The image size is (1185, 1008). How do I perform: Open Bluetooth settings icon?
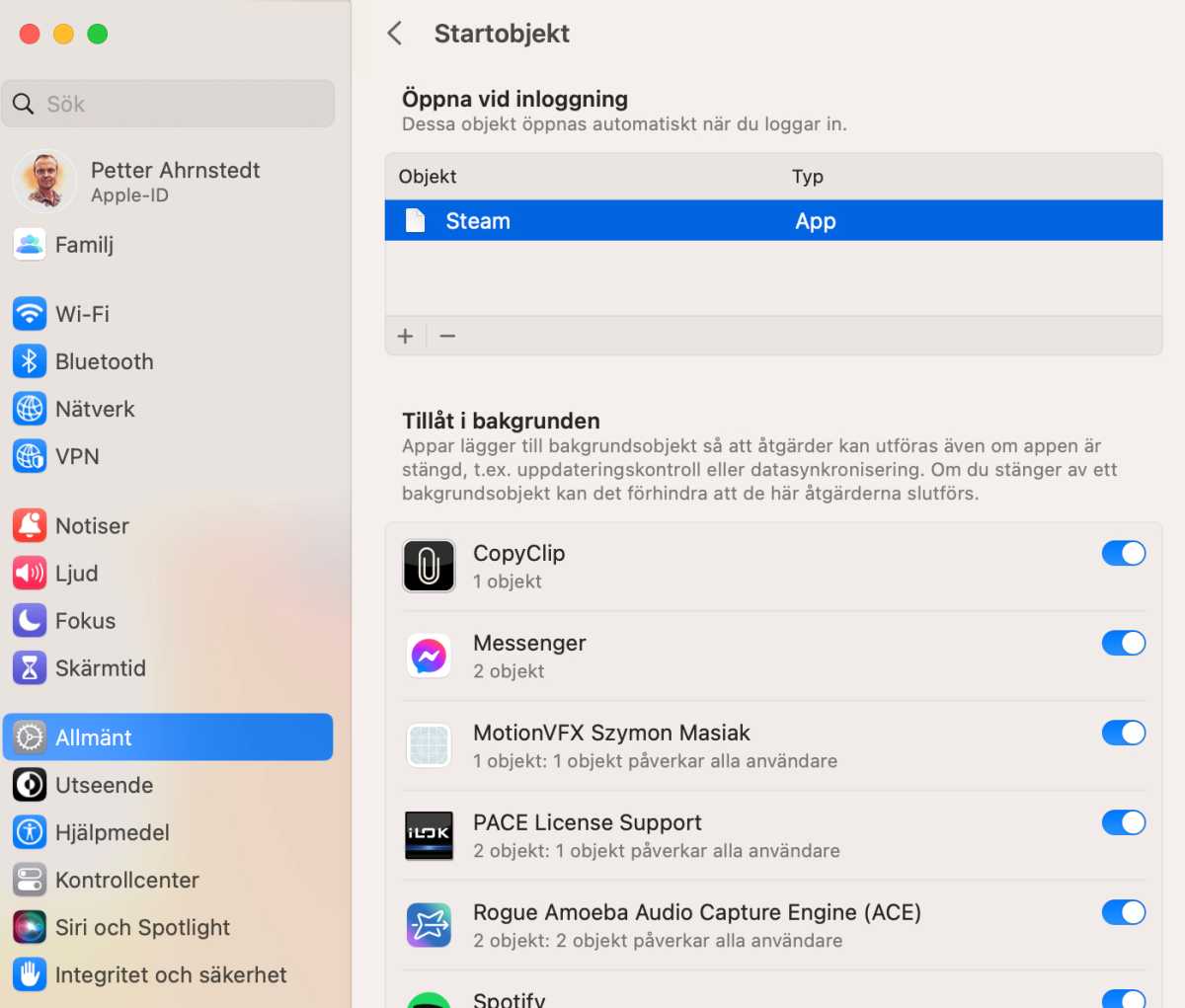[x=30, y=361]
